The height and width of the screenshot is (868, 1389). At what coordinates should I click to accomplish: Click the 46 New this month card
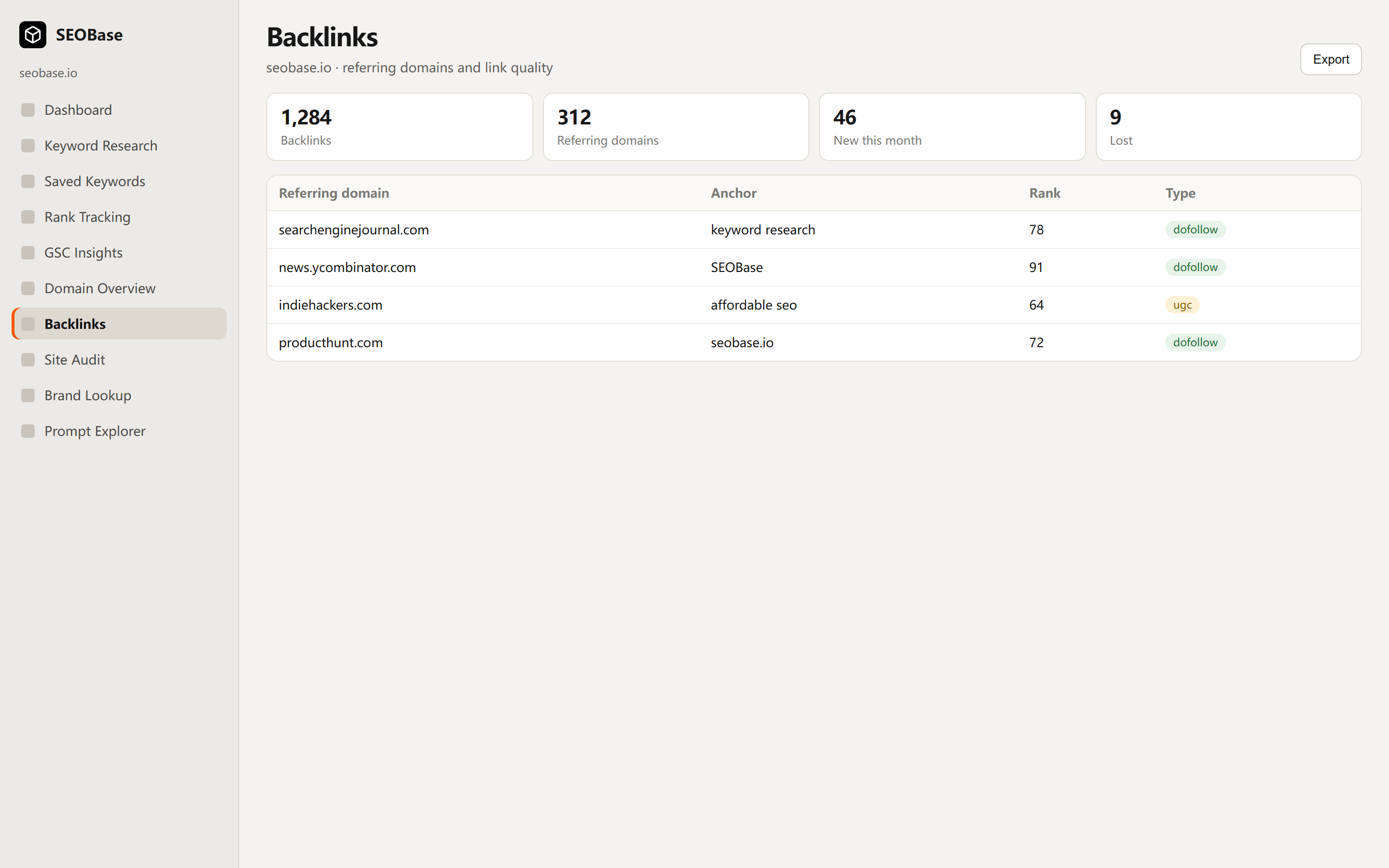[x=952, y=127]
